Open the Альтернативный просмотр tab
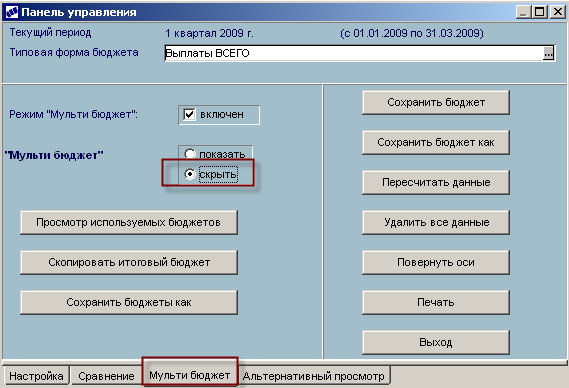The height and width of the screenshot is (388, 569). [x=314, y=376]
